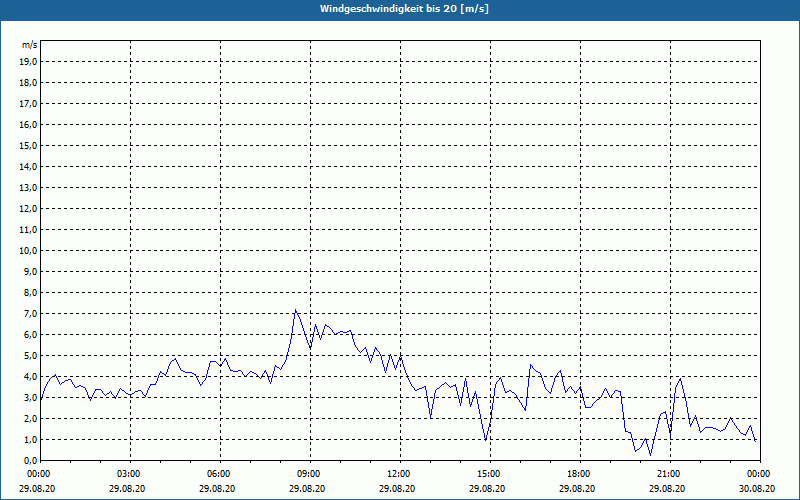This screenshot has height=500, width=800.
Task: Select "29.08.20" date under 09:00
Action: (307, 488)
